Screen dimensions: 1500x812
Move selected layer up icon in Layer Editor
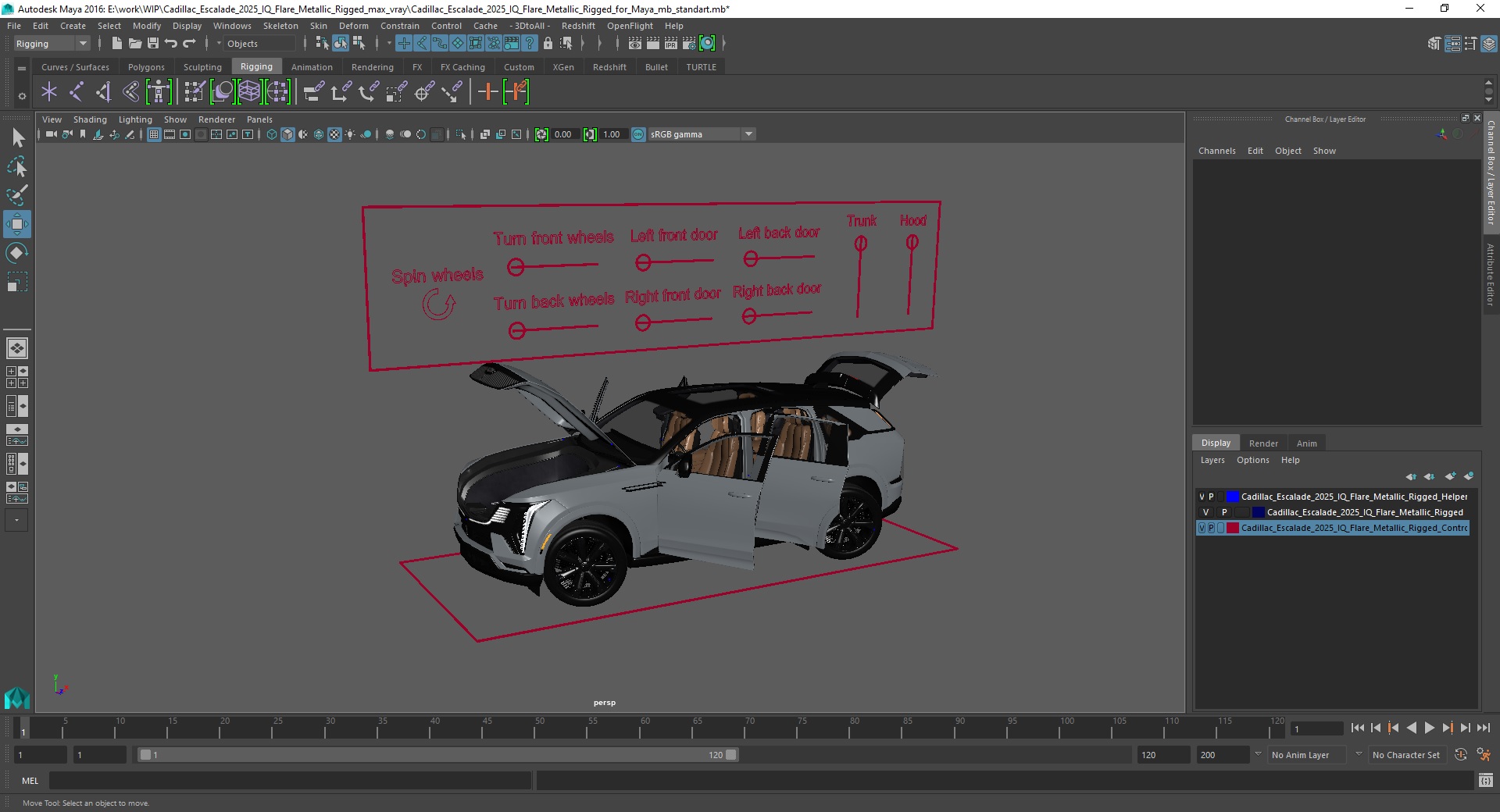(x=1411, y=476)
